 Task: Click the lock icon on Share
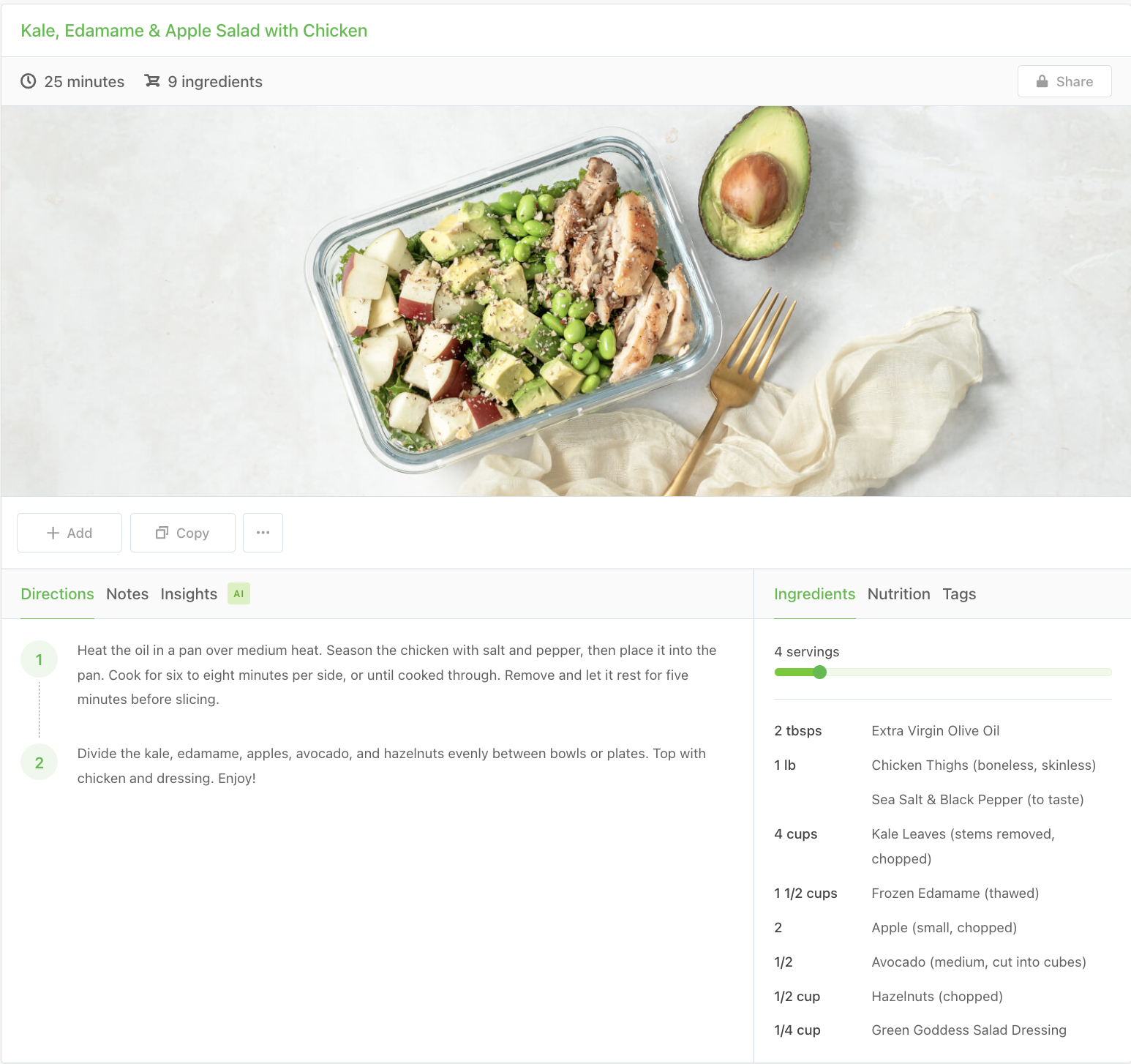(1042, 81)
